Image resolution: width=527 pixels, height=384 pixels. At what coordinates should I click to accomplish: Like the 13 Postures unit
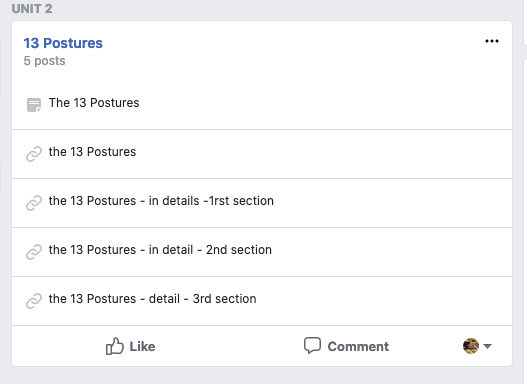click(130, 346)
